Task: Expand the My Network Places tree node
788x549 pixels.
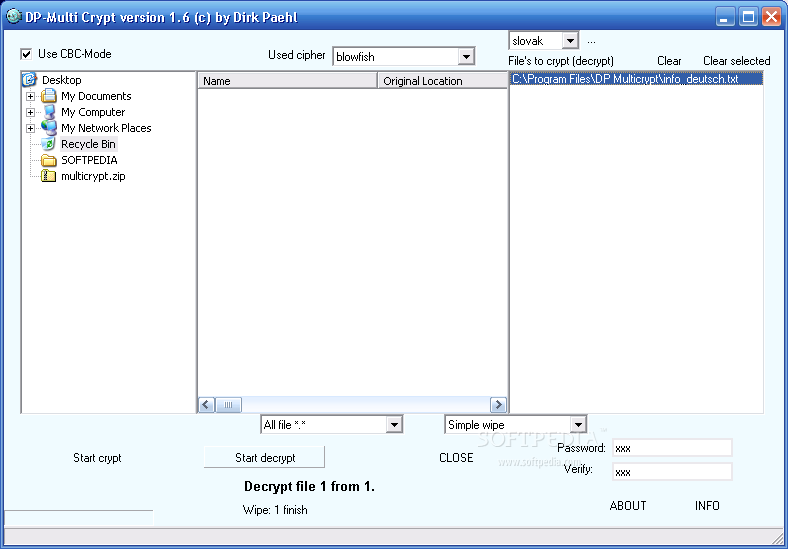Action: point(30,128)
